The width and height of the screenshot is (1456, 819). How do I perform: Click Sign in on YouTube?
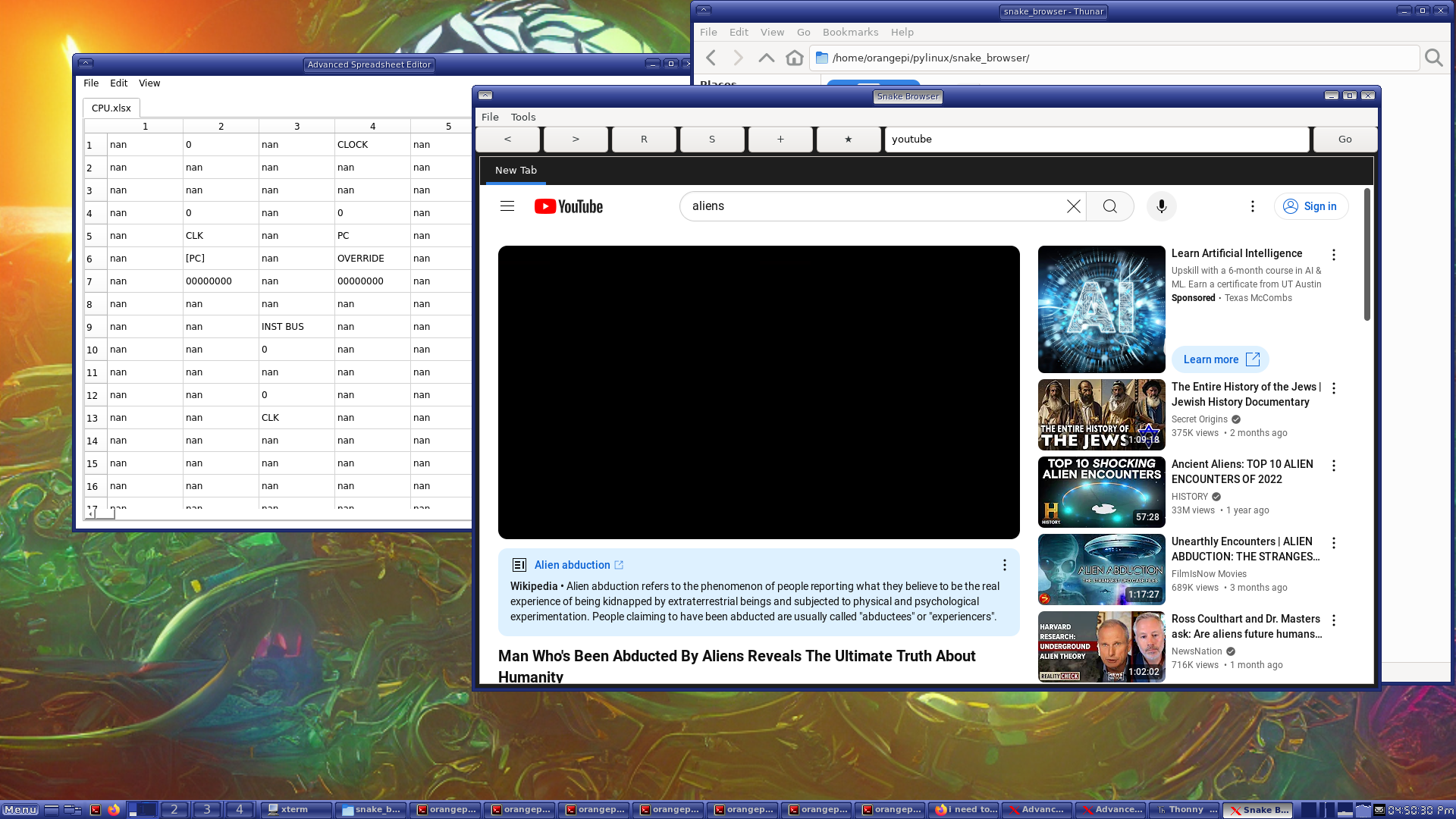point(1311,206)
